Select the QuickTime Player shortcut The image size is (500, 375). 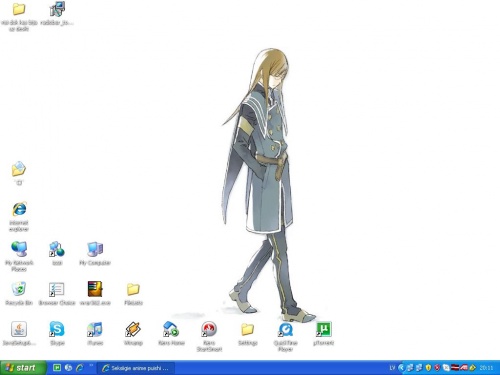pos(285,329)
